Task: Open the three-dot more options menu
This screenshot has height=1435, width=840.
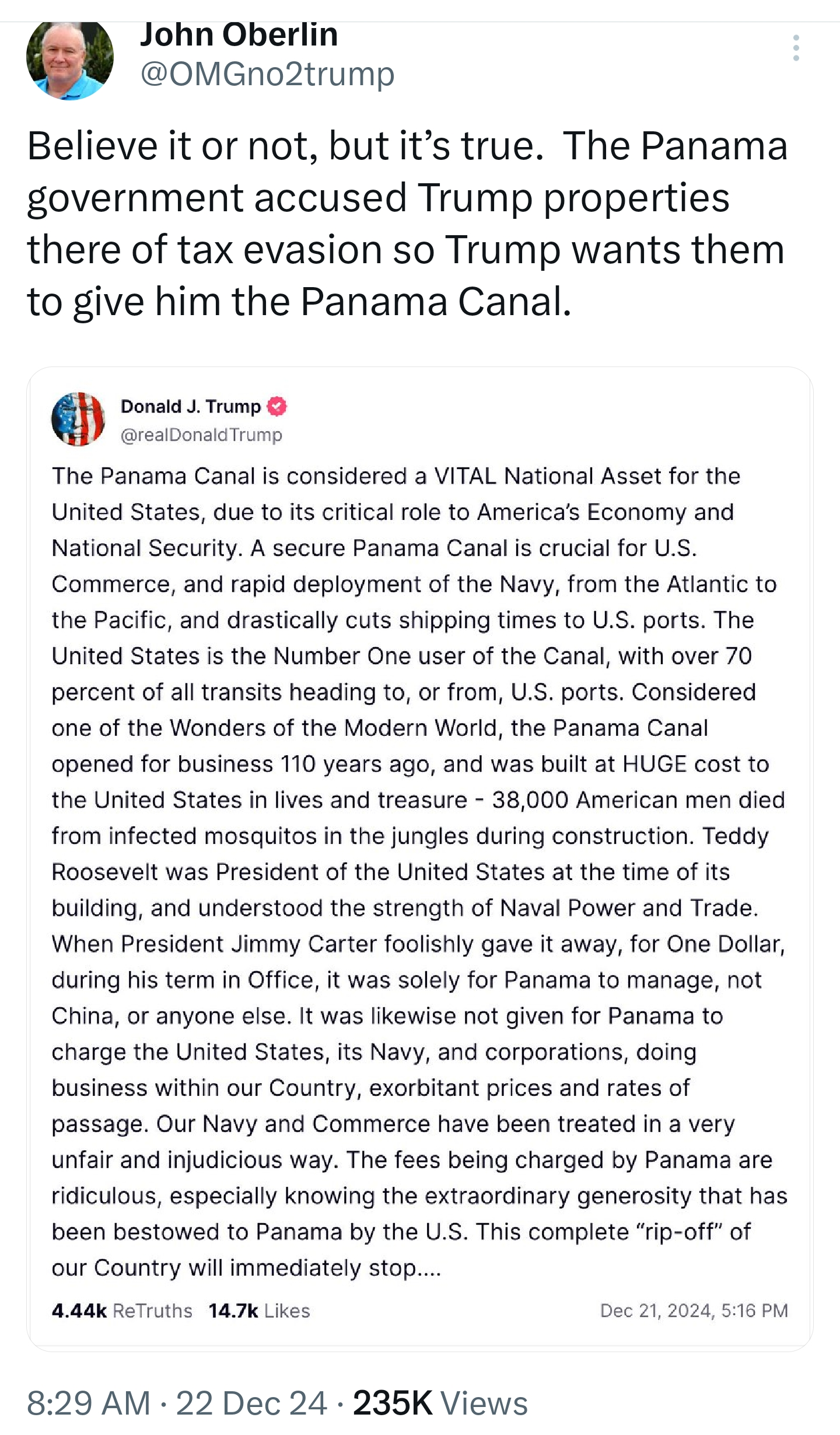Action: pyautogui.click(x=796, y=48)
